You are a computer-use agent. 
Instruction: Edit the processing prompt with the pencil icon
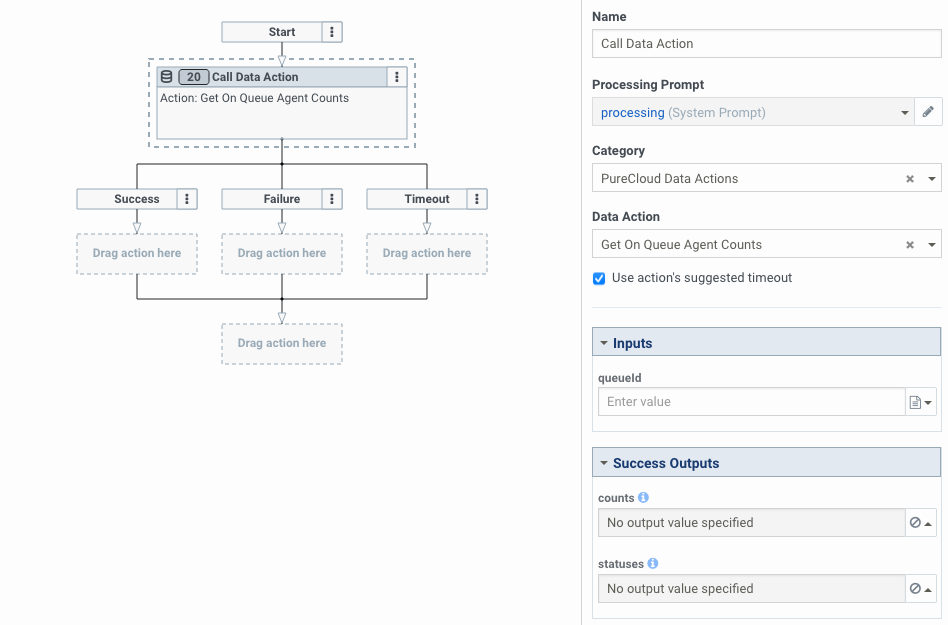click(x=928, y=111)
